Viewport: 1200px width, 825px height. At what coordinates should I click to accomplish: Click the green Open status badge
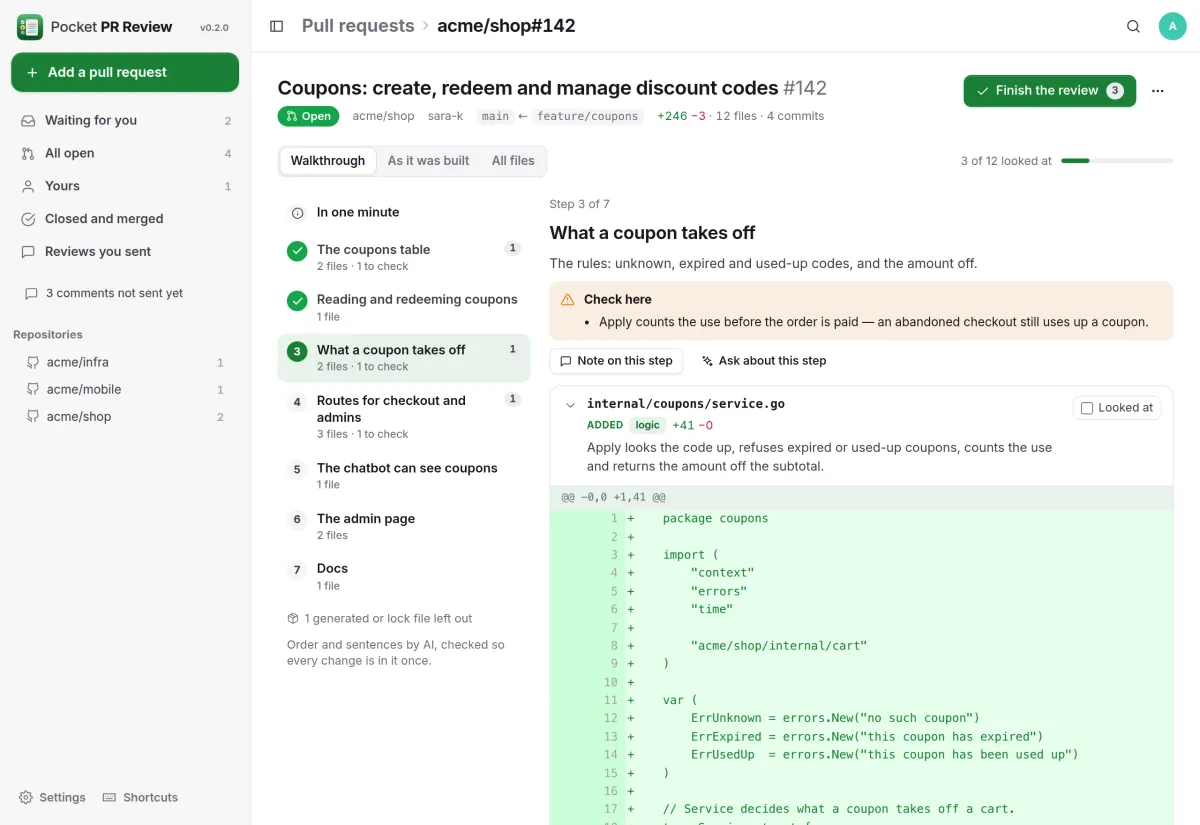pos(308,116)
